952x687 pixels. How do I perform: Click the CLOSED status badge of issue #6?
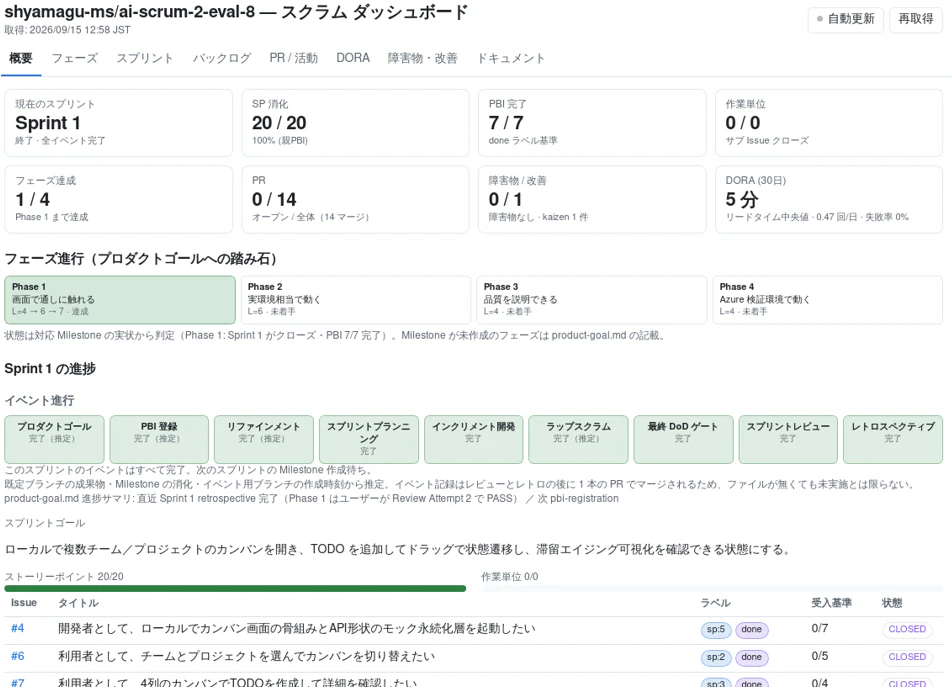[907, 657]
